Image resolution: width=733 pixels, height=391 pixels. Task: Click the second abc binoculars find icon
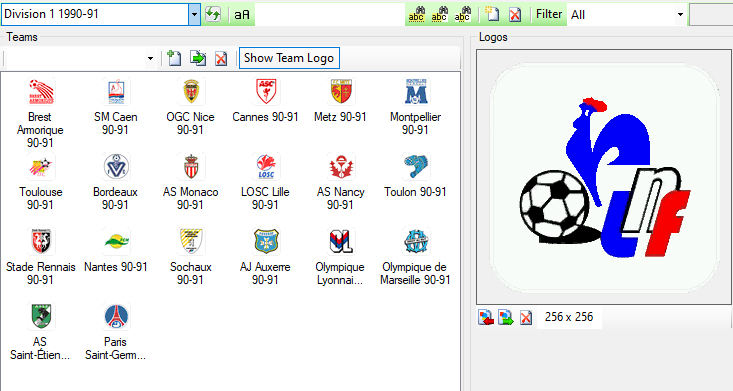[439, 14]
